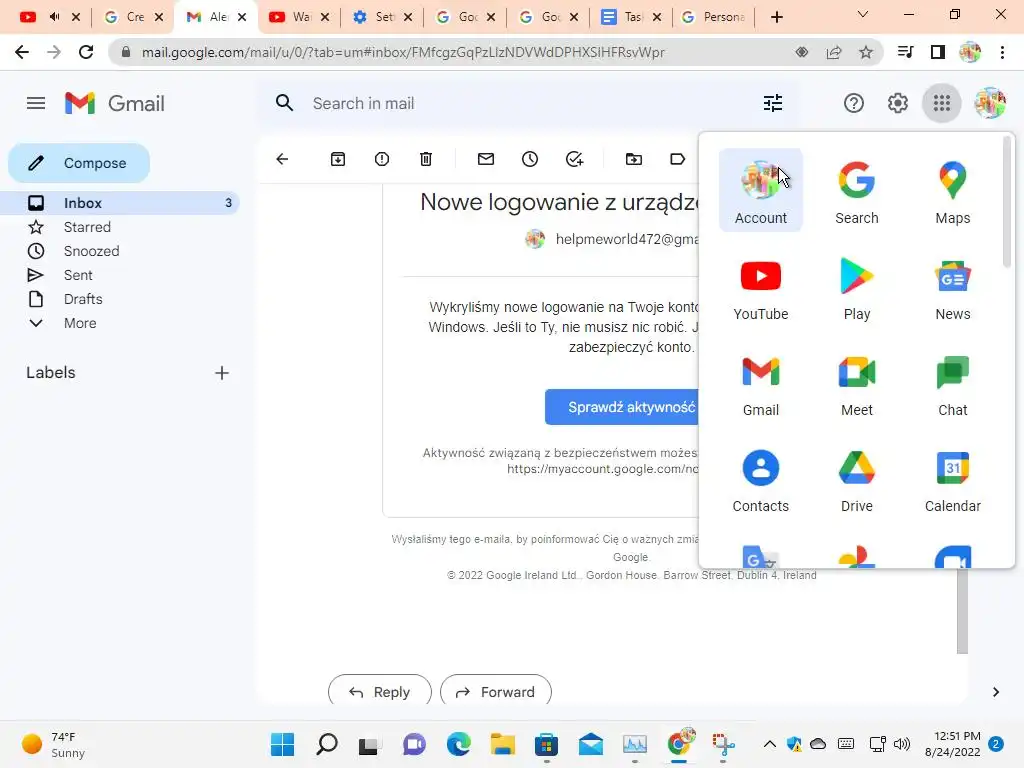Expand the More item in sidebar
This screenshot has width=1024, height=768.
pyautogui.click(x=80, y=323)
